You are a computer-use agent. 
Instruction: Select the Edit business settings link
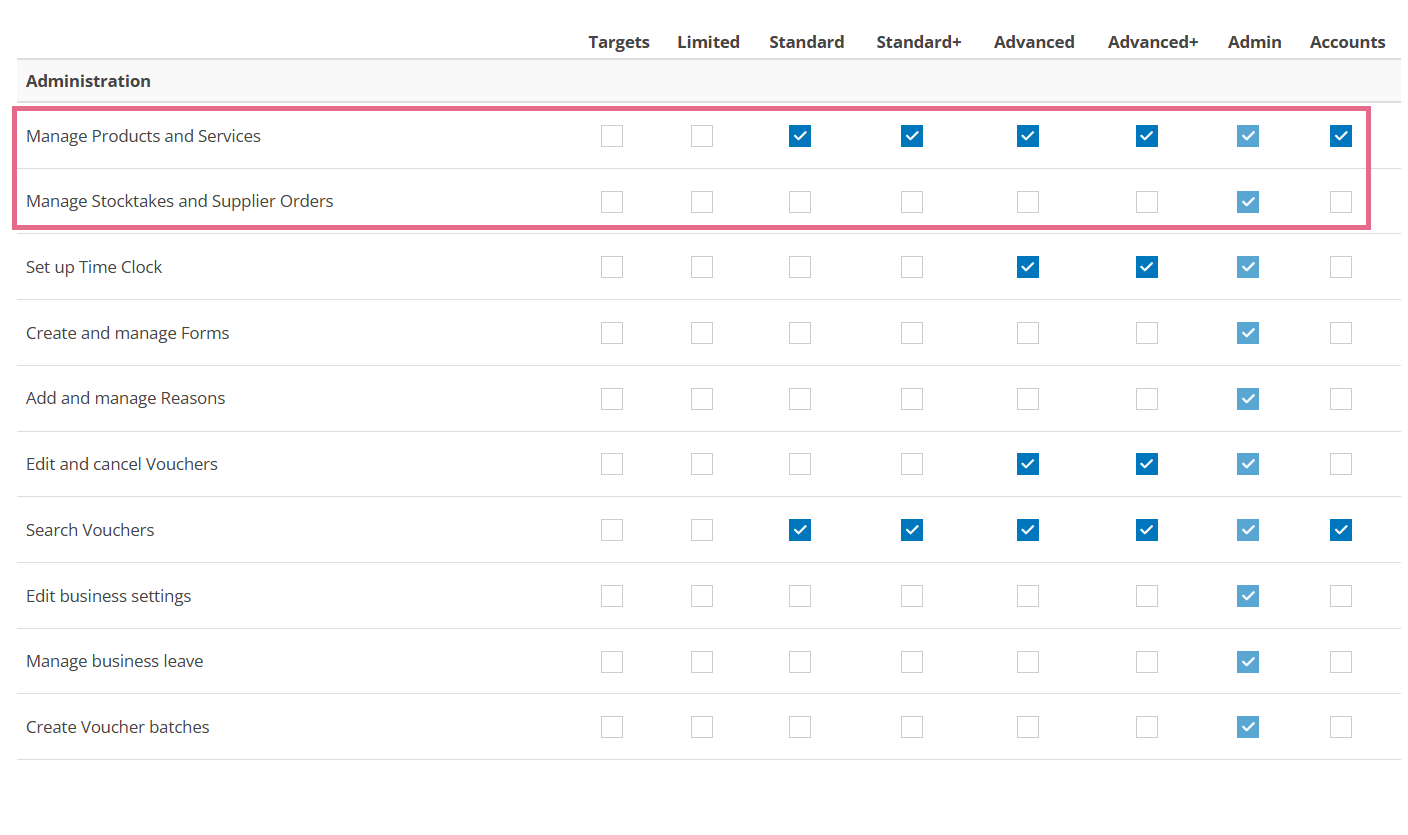(108, 595)
